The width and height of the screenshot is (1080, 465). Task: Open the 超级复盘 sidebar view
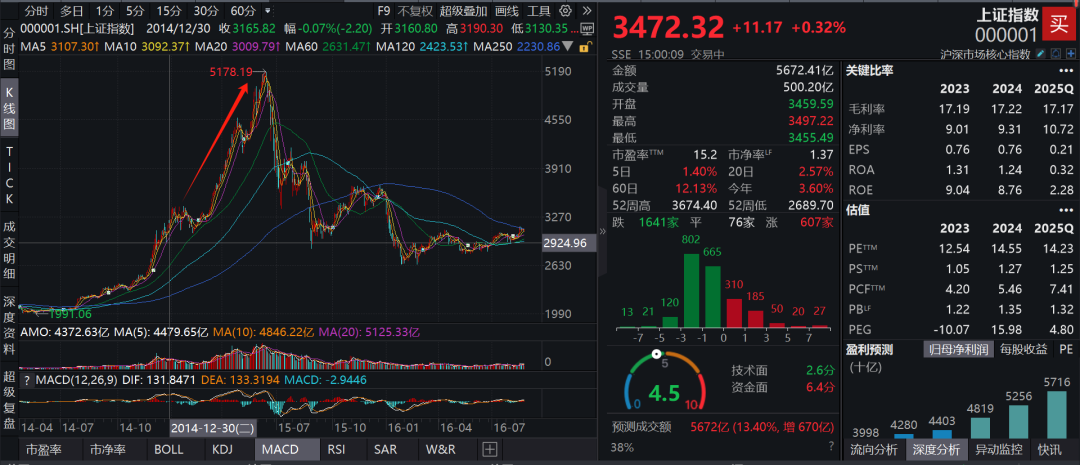pos(9,400)
